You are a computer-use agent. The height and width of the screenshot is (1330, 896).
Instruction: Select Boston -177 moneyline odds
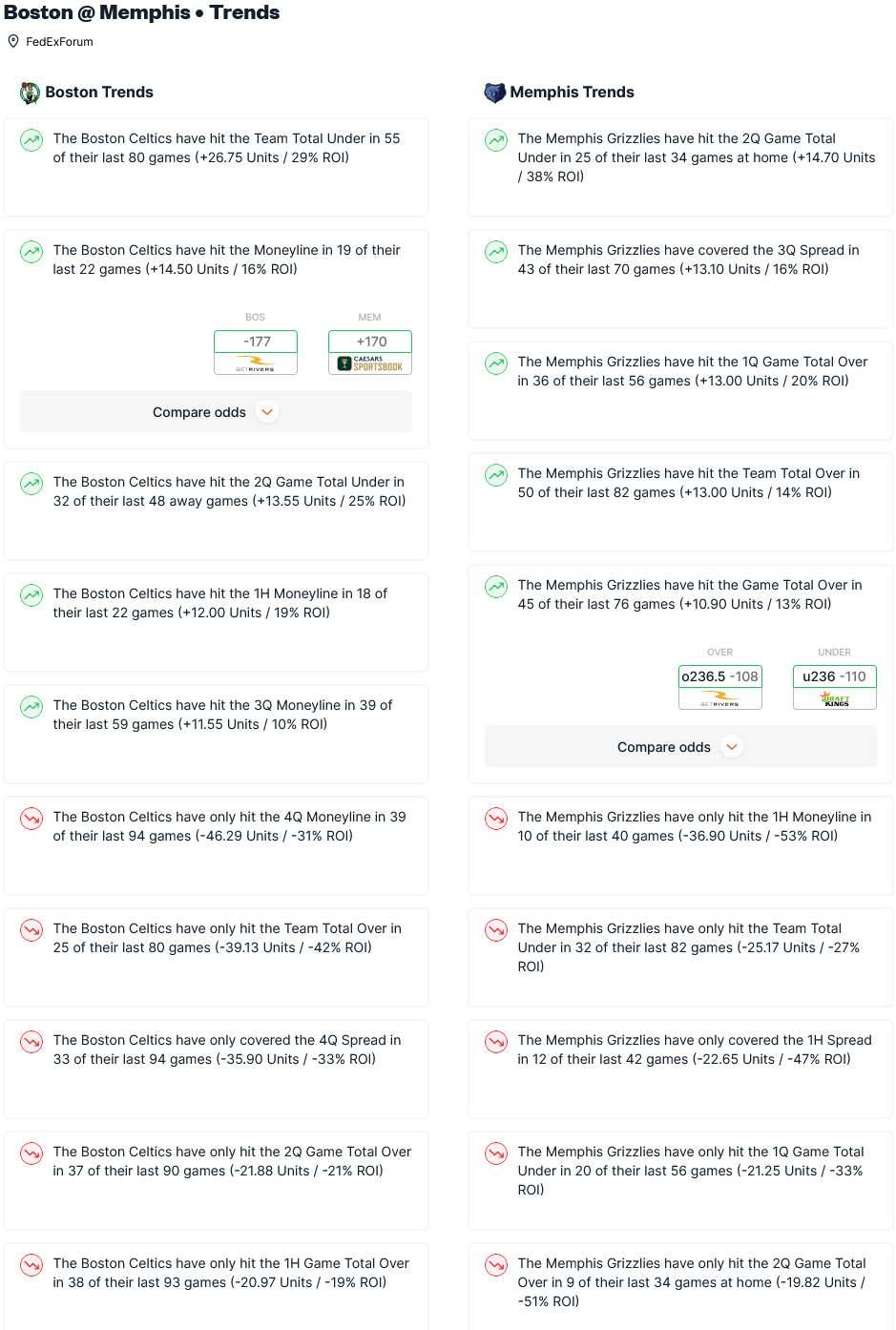point(256,342)
